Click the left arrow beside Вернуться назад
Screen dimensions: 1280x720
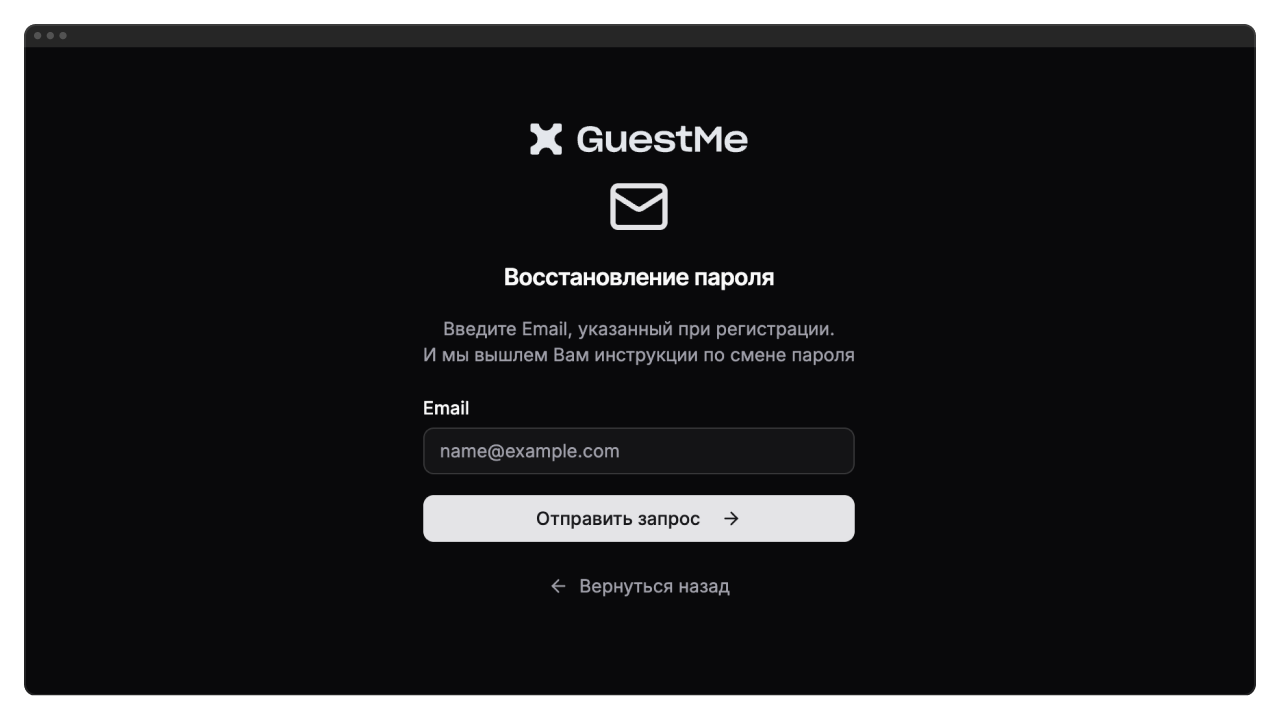coord(558,586)
